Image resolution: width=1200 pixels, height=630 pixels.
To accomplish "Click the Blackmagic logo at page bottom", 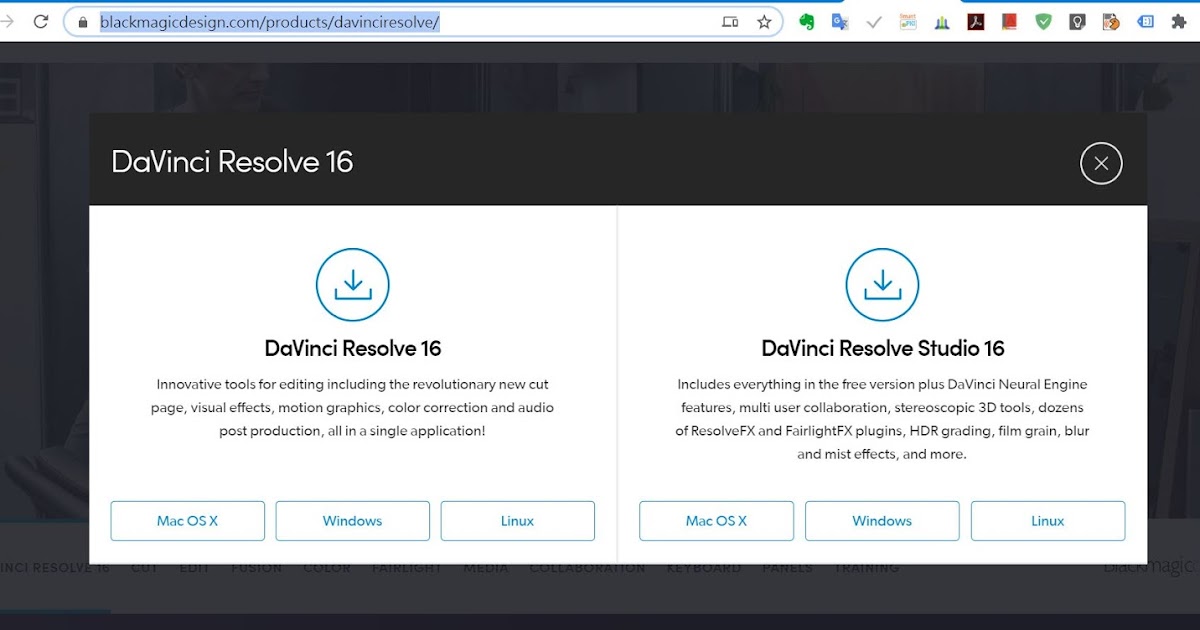I will 1150,568.
